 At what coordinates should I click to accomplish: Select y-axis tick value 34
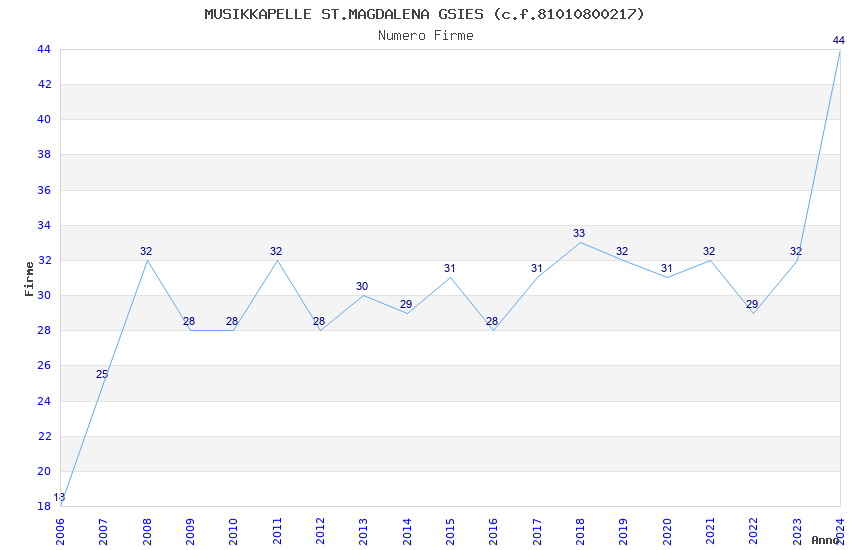point(44,225)
